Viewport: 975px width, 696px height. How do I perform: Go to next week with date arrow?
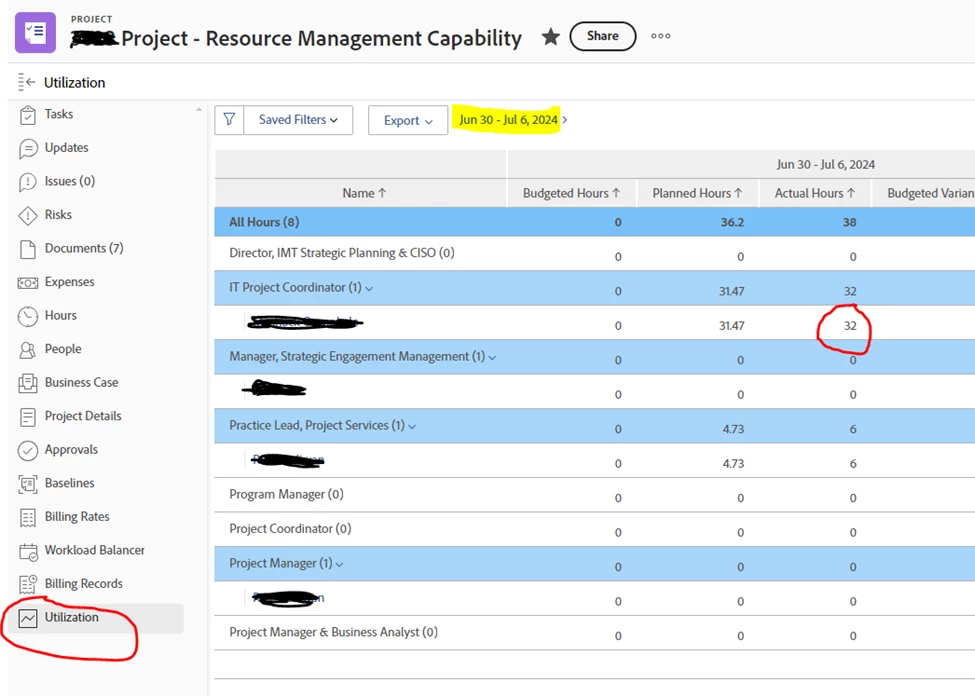click(565, 119)
